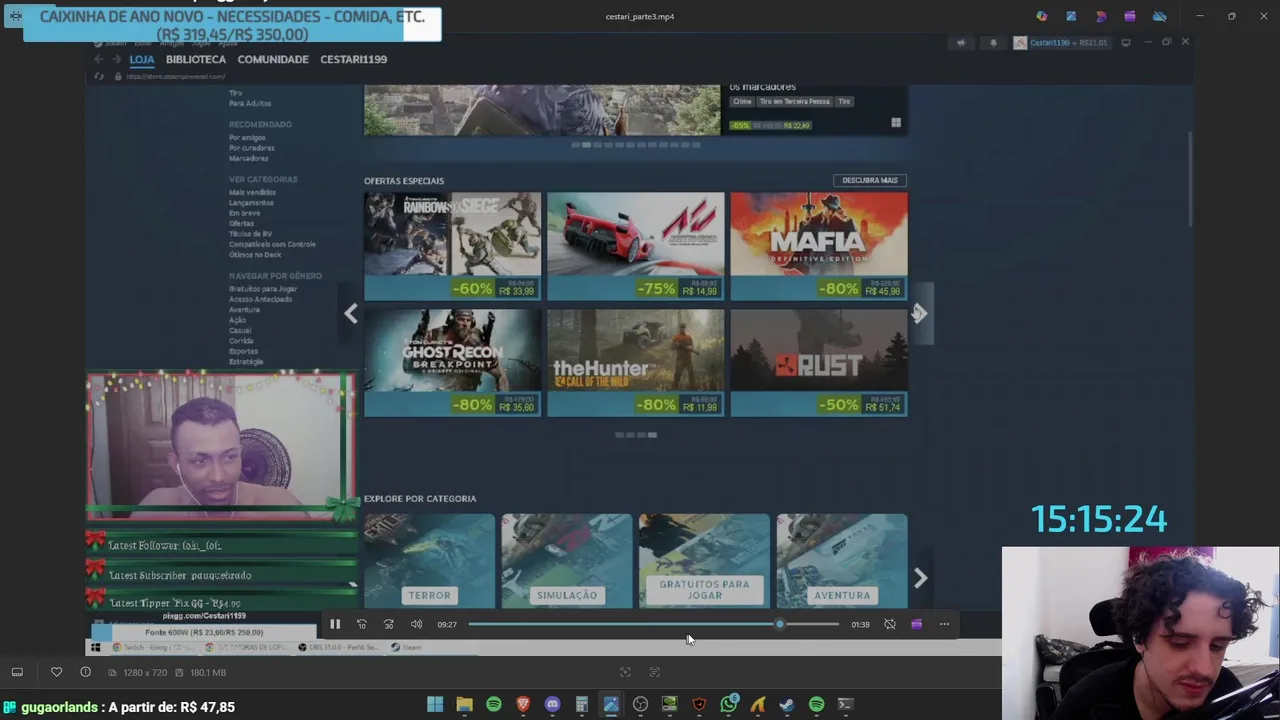Viewport: 1280px width, 720px height.
Task: Switch to the BIBLIOTECA tab in Steam
Action: coord(196,59)
